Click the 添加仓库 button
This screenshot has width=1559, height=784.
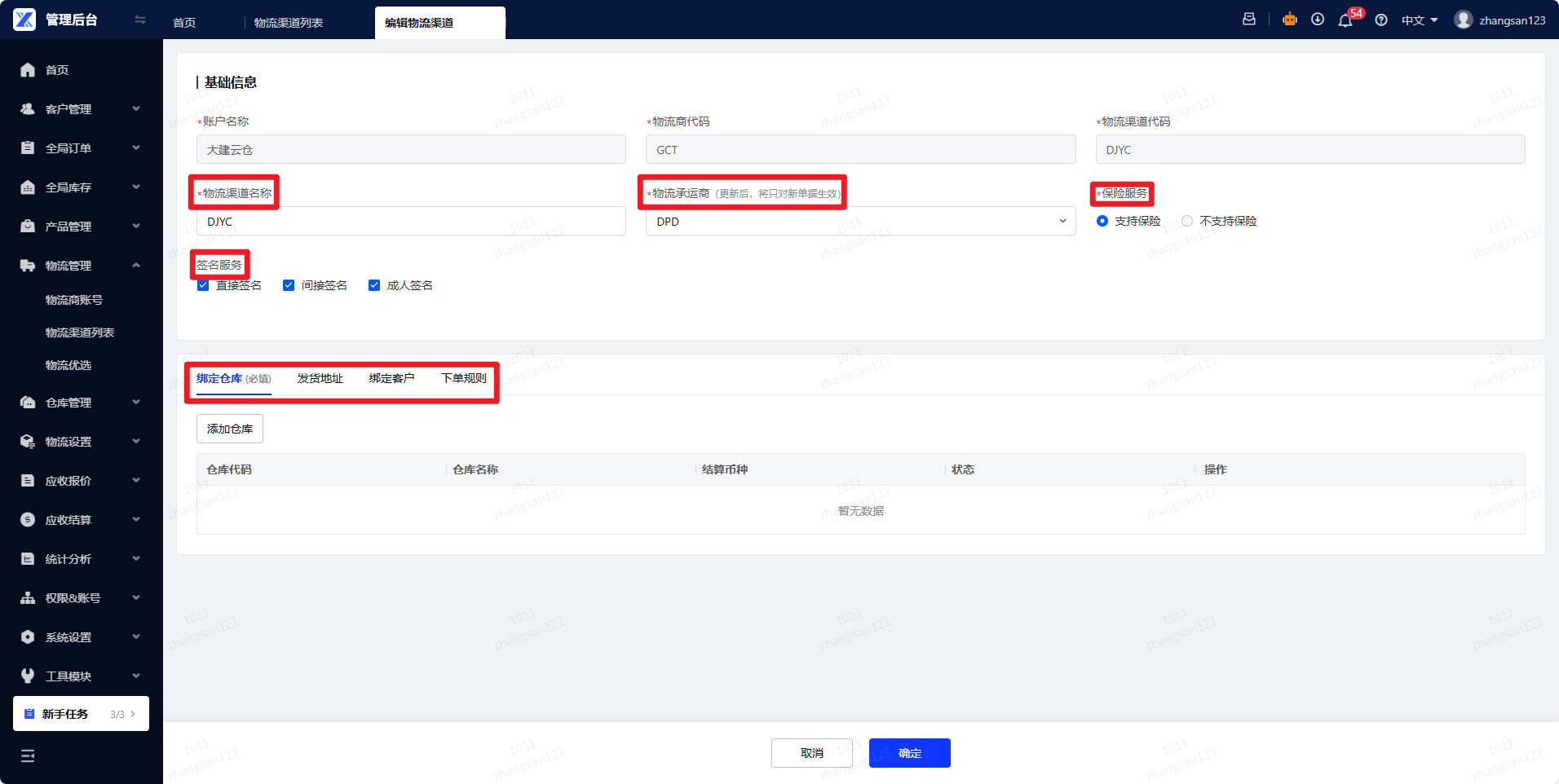point(230,429)
